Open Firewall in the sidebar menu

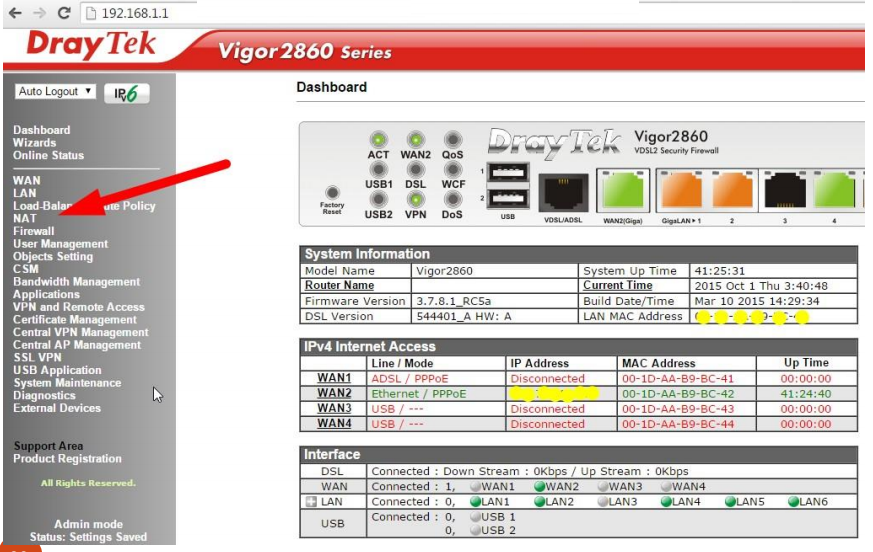click(34, 231)
